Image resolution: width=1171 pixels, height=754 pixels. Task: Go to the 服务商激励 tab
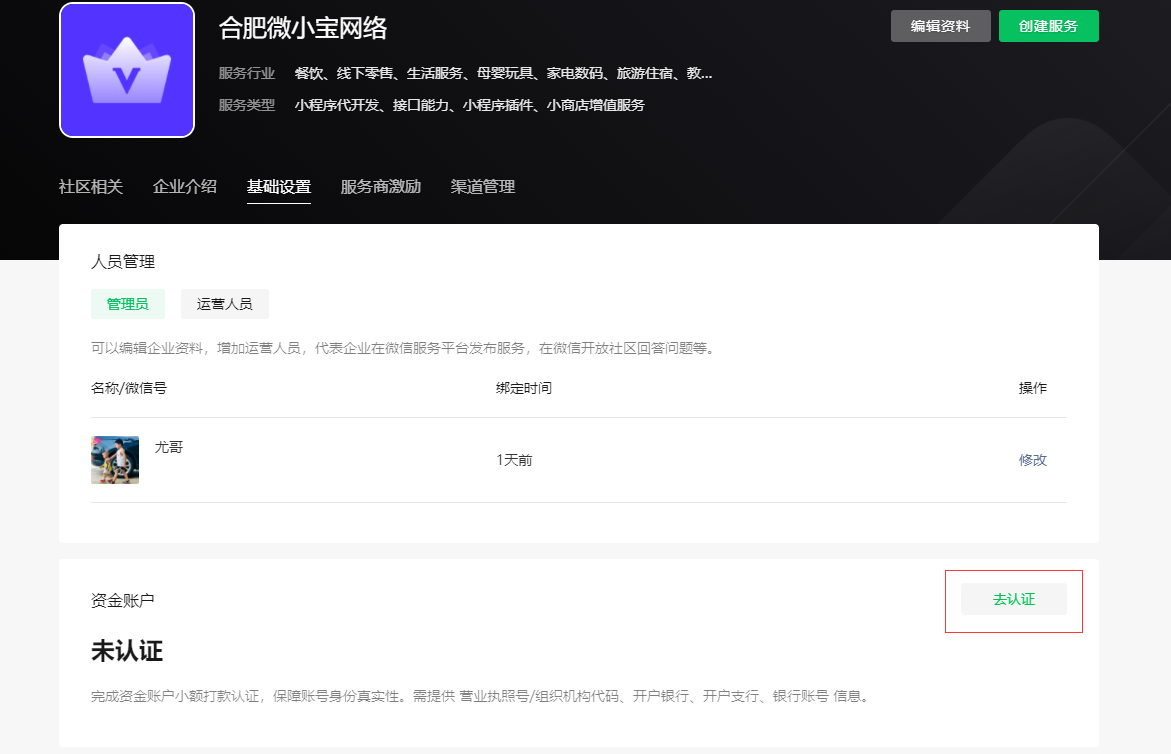point(381,187)
